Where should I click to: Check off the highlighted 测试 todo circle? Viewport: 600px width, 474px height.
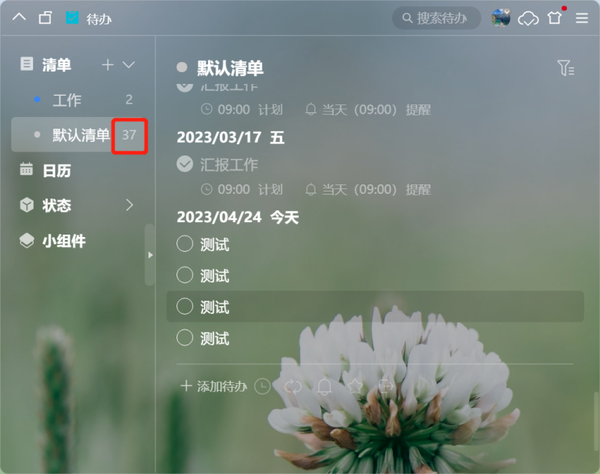pos(184,306)
